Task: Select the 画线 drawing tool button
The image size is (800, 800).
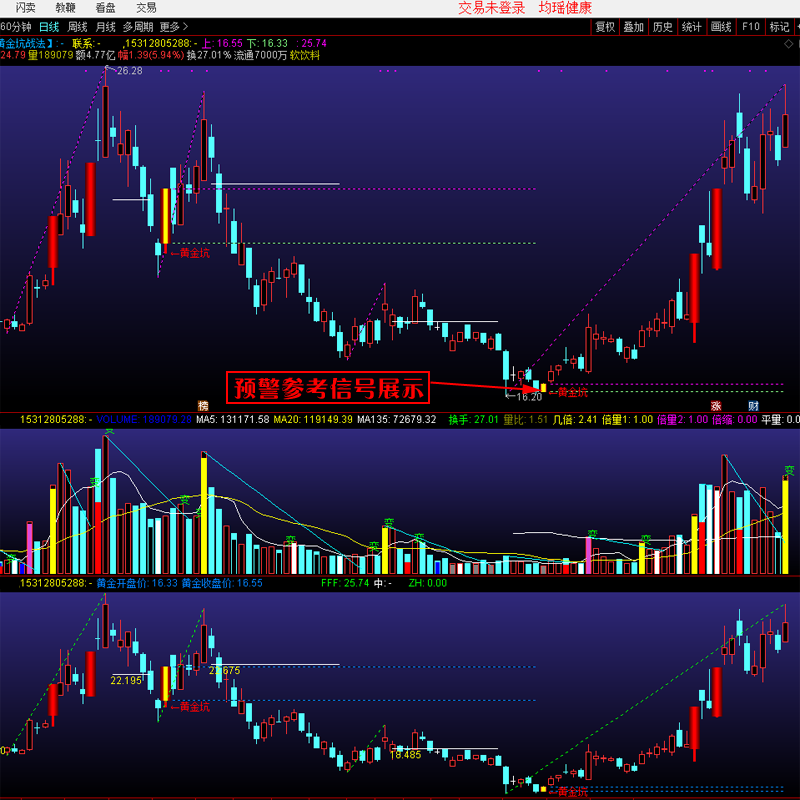Action: point(720,27)
